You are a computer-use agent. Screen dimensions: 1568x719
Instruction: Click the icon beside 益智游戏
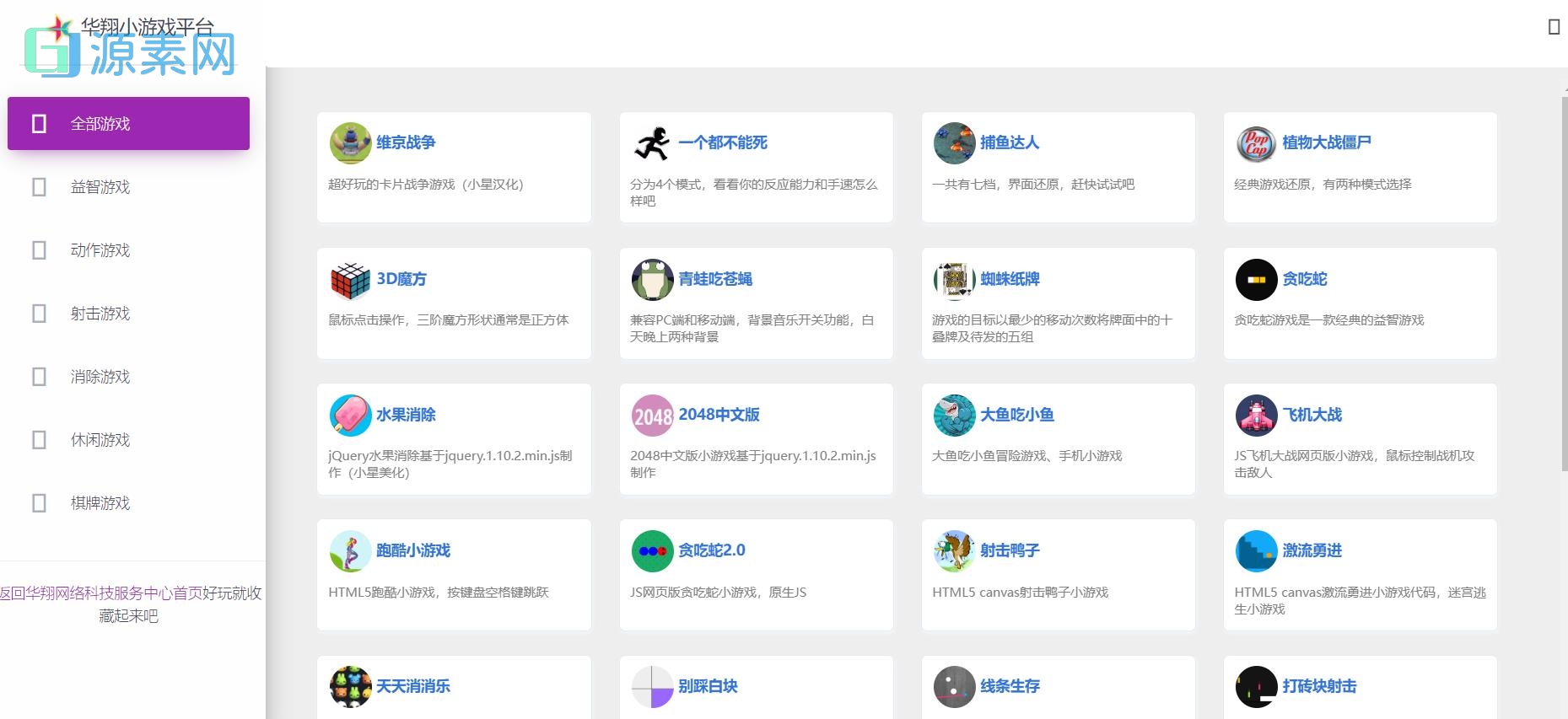pos(39,187)
